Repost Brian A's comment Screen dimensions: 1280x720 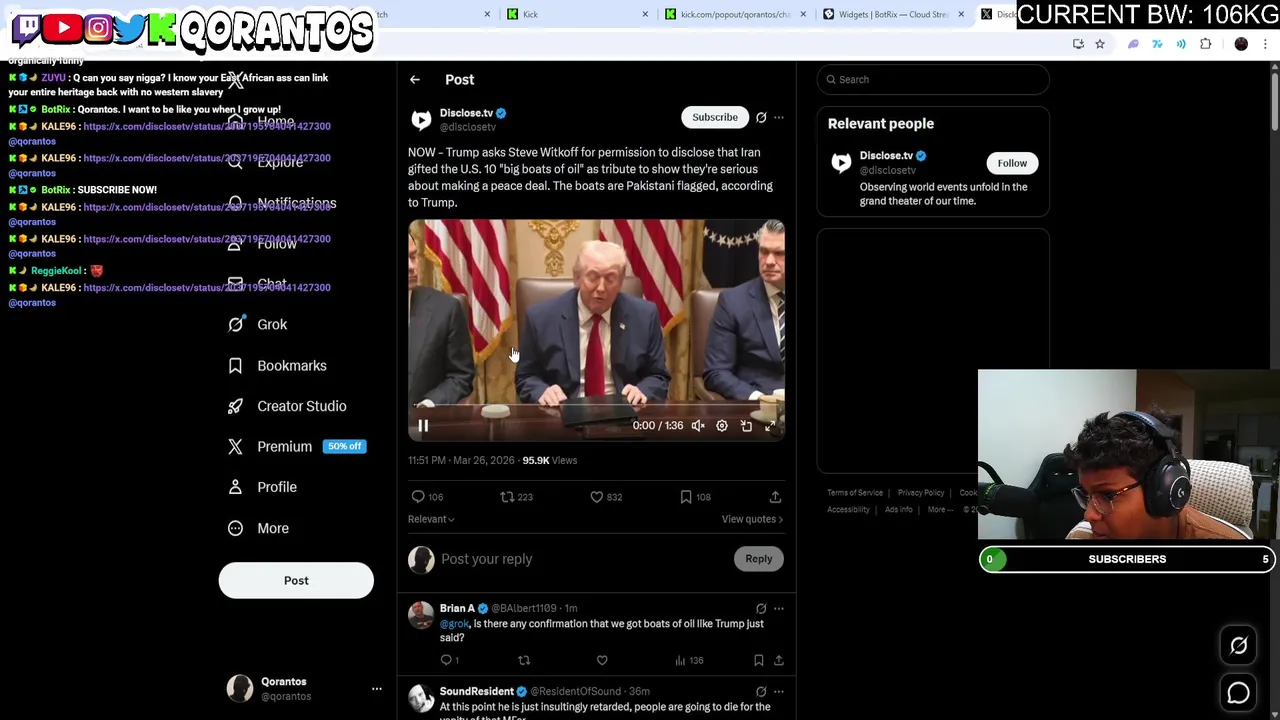pyautogui.click(x=524, y=661)
